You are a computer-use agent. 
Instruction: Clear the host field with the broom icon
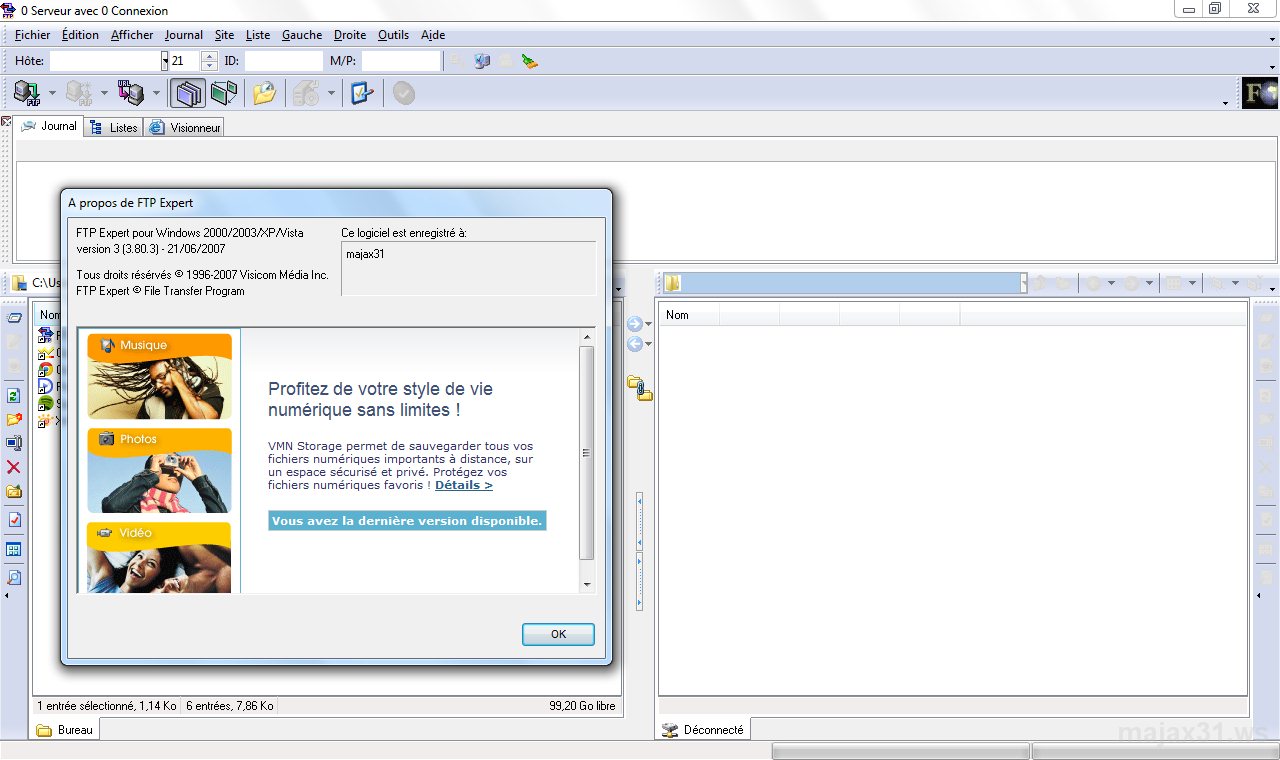(528, 61)
